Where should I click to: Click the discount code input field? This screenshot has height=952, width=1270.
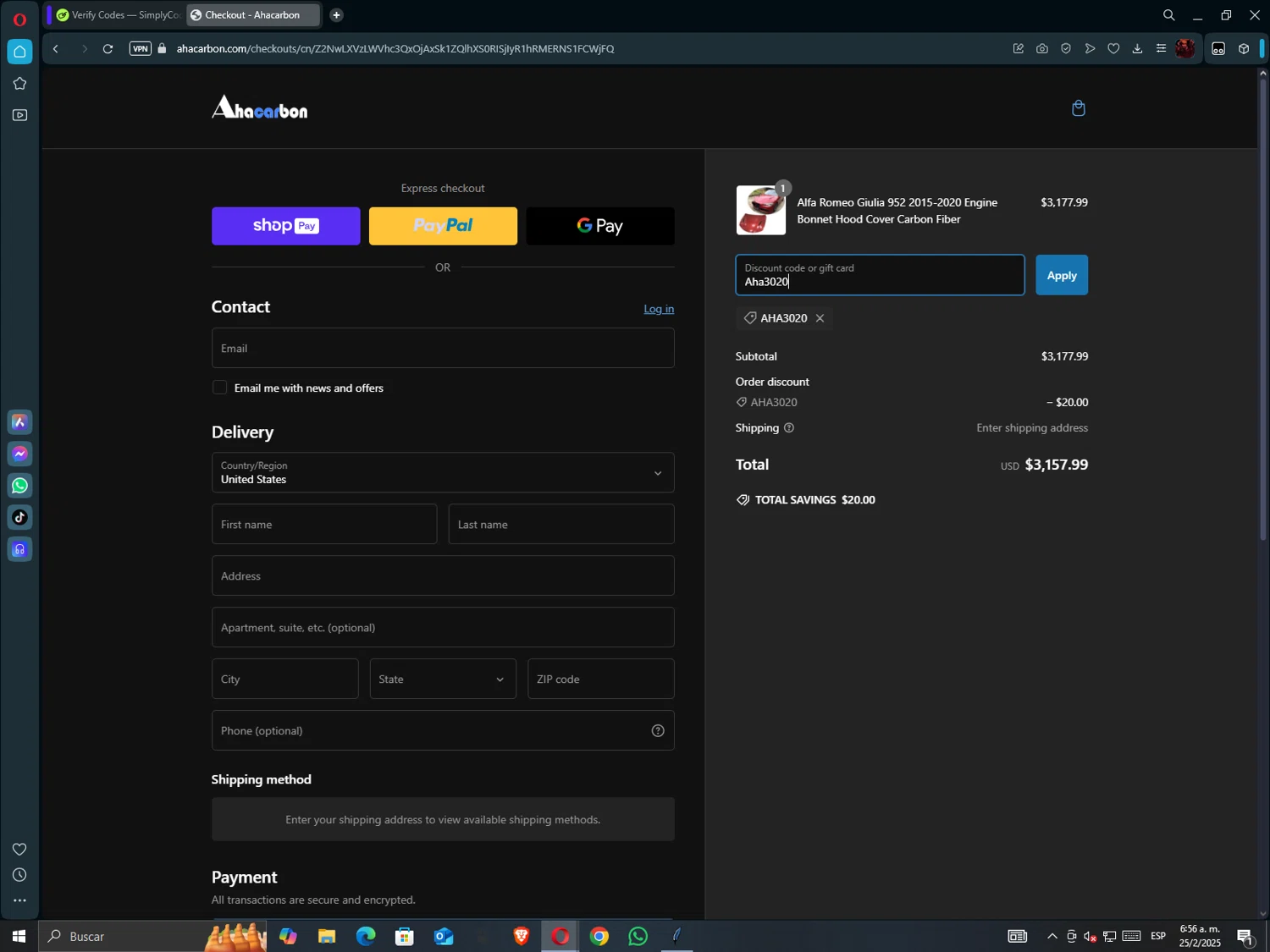[880, 276]
